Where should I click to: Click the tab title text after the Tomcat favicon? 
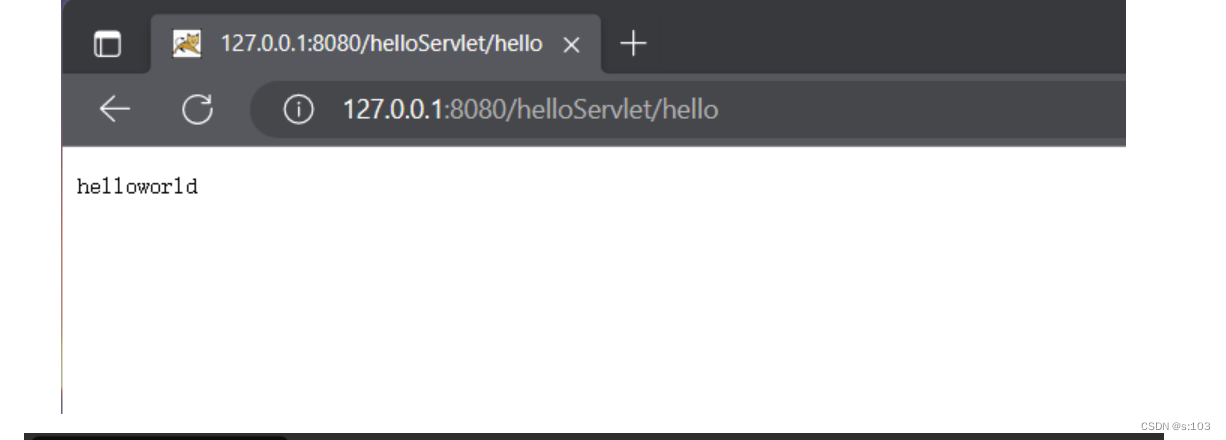click(375, 44)
